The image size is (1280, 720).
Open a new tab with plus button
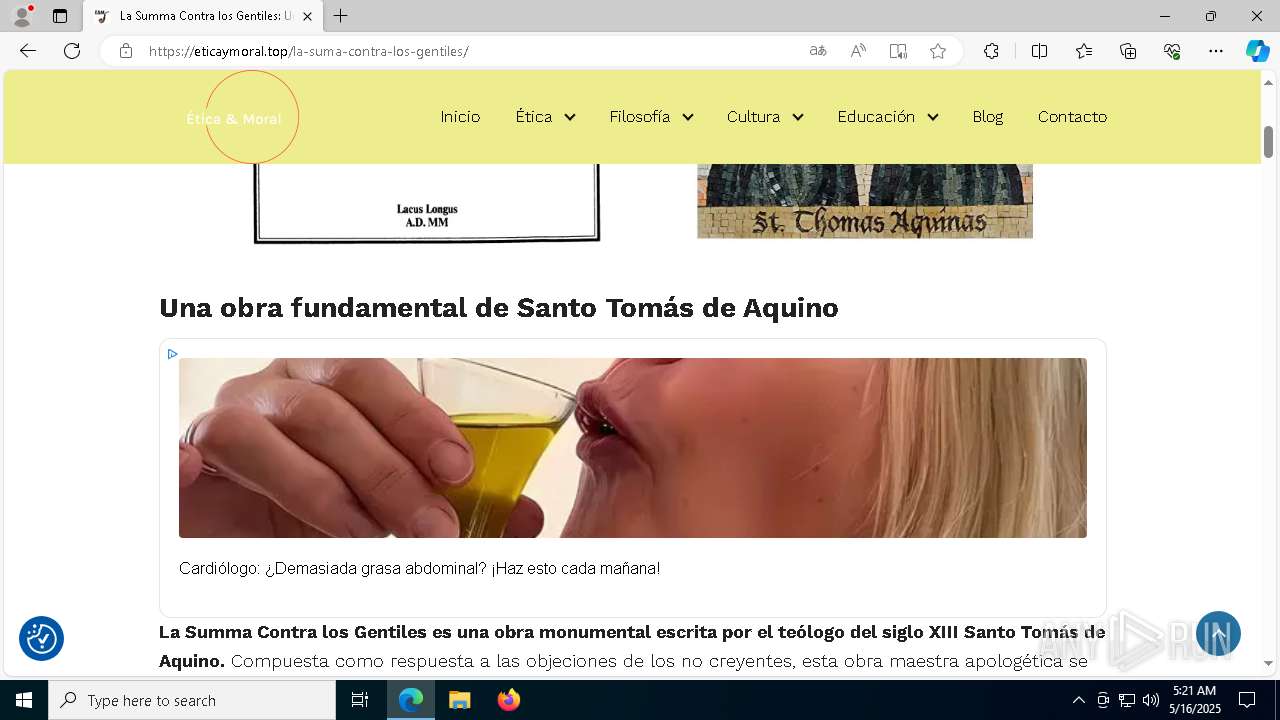coord(341,16)
